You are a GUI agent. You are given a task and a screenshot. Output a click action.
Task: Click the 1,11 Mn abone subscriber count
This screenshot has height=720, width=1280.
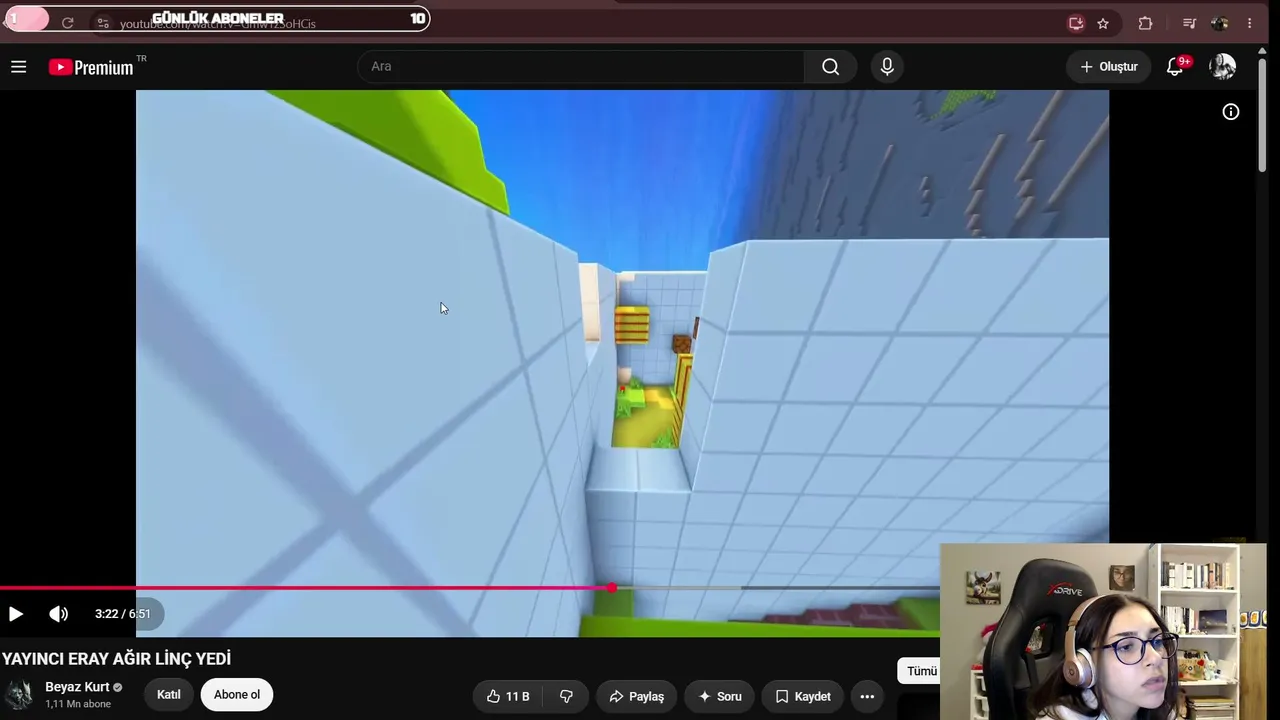coord(78,704)
